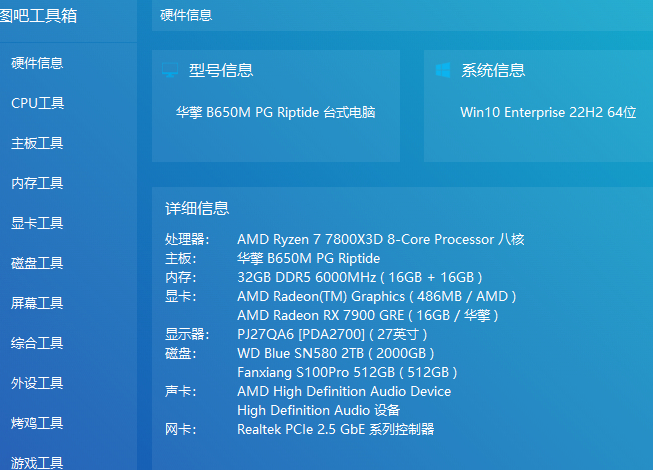This screenshot has height=470, width=653.
Task: Select the AMD Ryzen 7 7800X3D processor line
Action: tap(381, 239)
